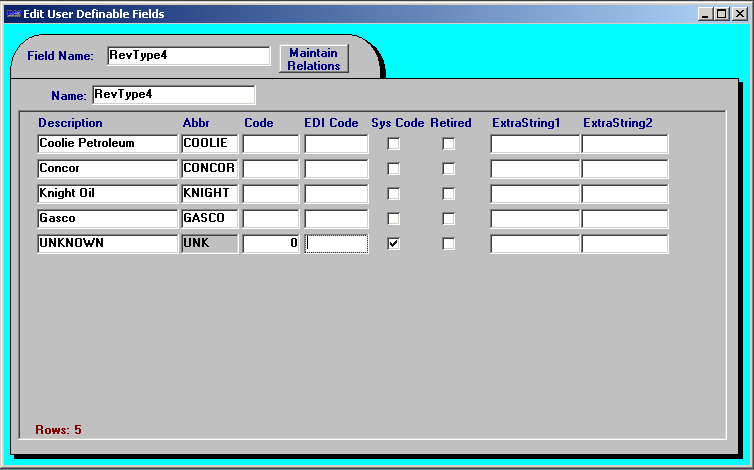Viewport: 754px width, 470px height.
Task: Check Retired for Knight Oil row
Action: (448, 193)
